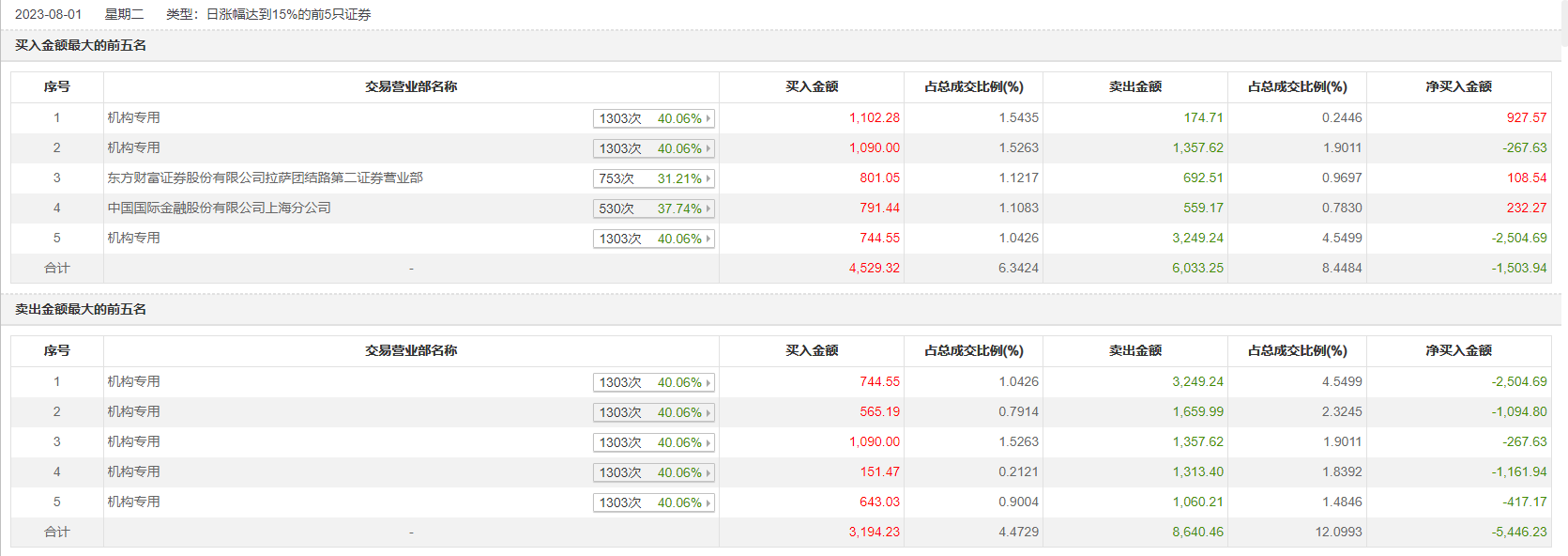Viewport: 1568px width, 556px height.
Task: Click the buy-table total 4,529.32 cell
Action: tap(875, 268)
